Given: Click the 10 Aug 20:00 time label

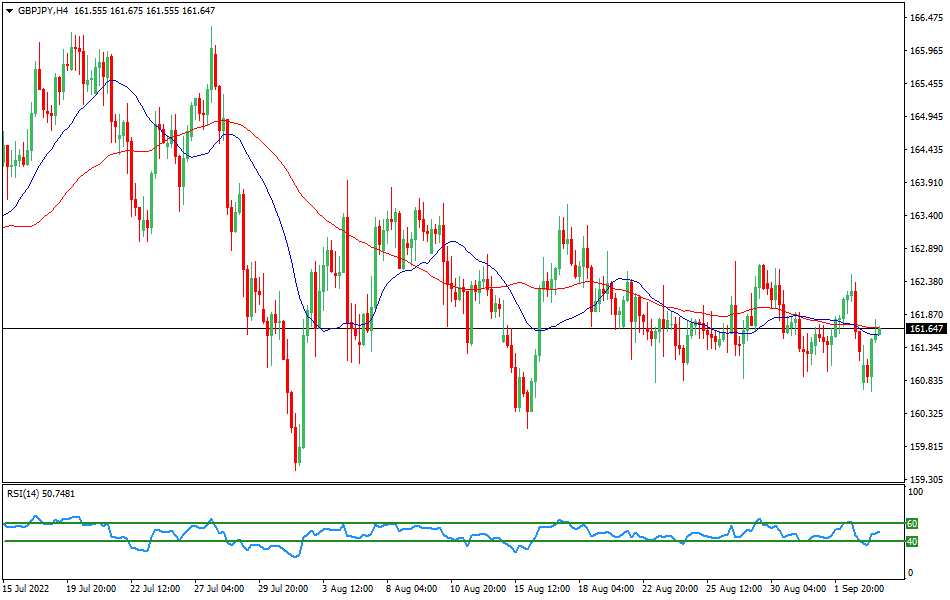Looking at the screenshot, I should [476, 589].
